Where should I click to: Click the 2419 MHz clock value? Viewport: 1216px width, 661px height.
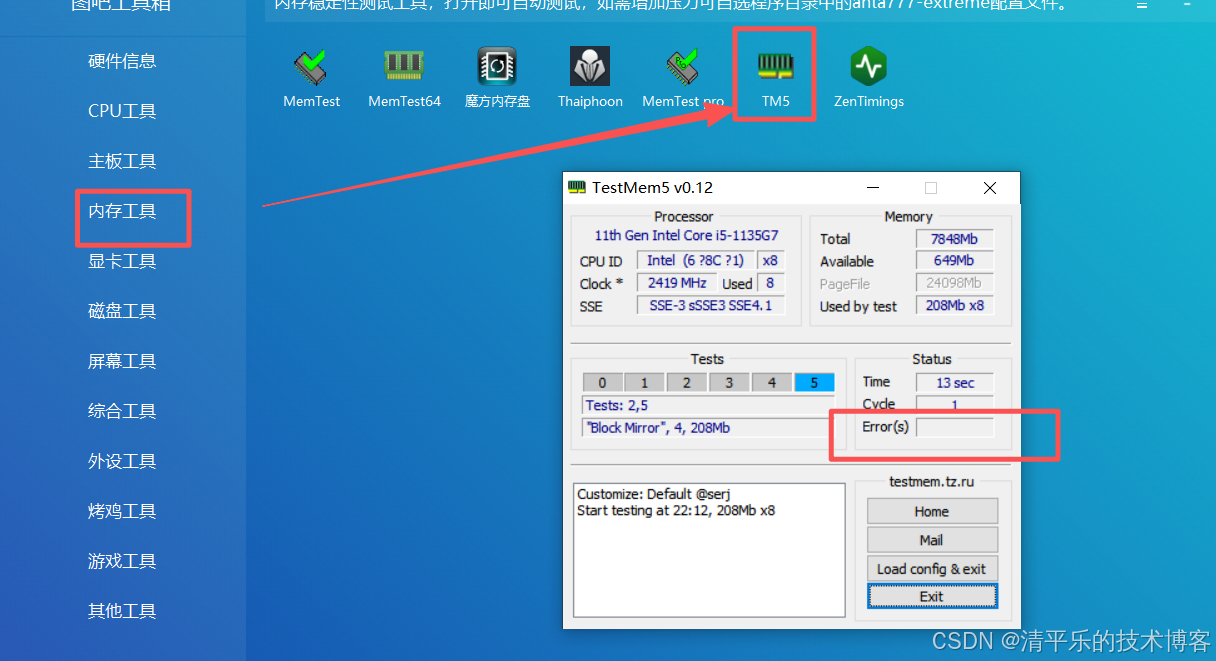coord(677,283)
